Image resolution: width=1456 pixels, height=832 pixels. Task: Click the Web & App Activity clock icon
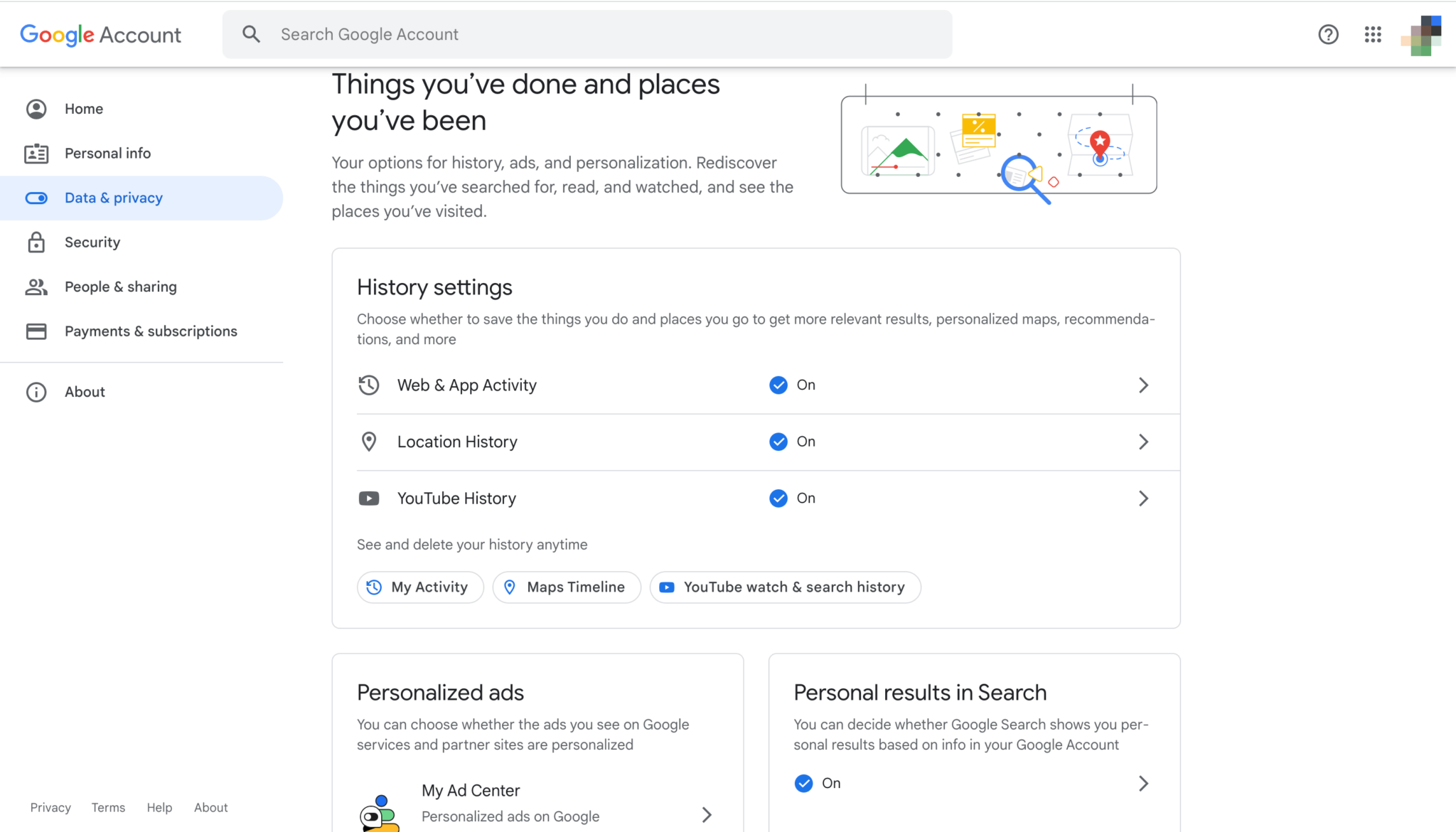point(369,385)
